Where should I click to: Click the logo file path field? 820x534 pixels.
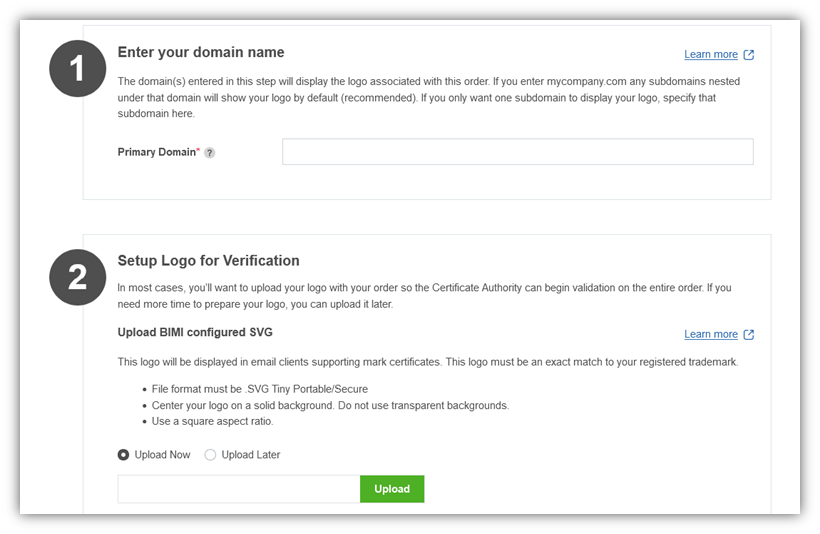pyautogui.click(x=239, y=489)
